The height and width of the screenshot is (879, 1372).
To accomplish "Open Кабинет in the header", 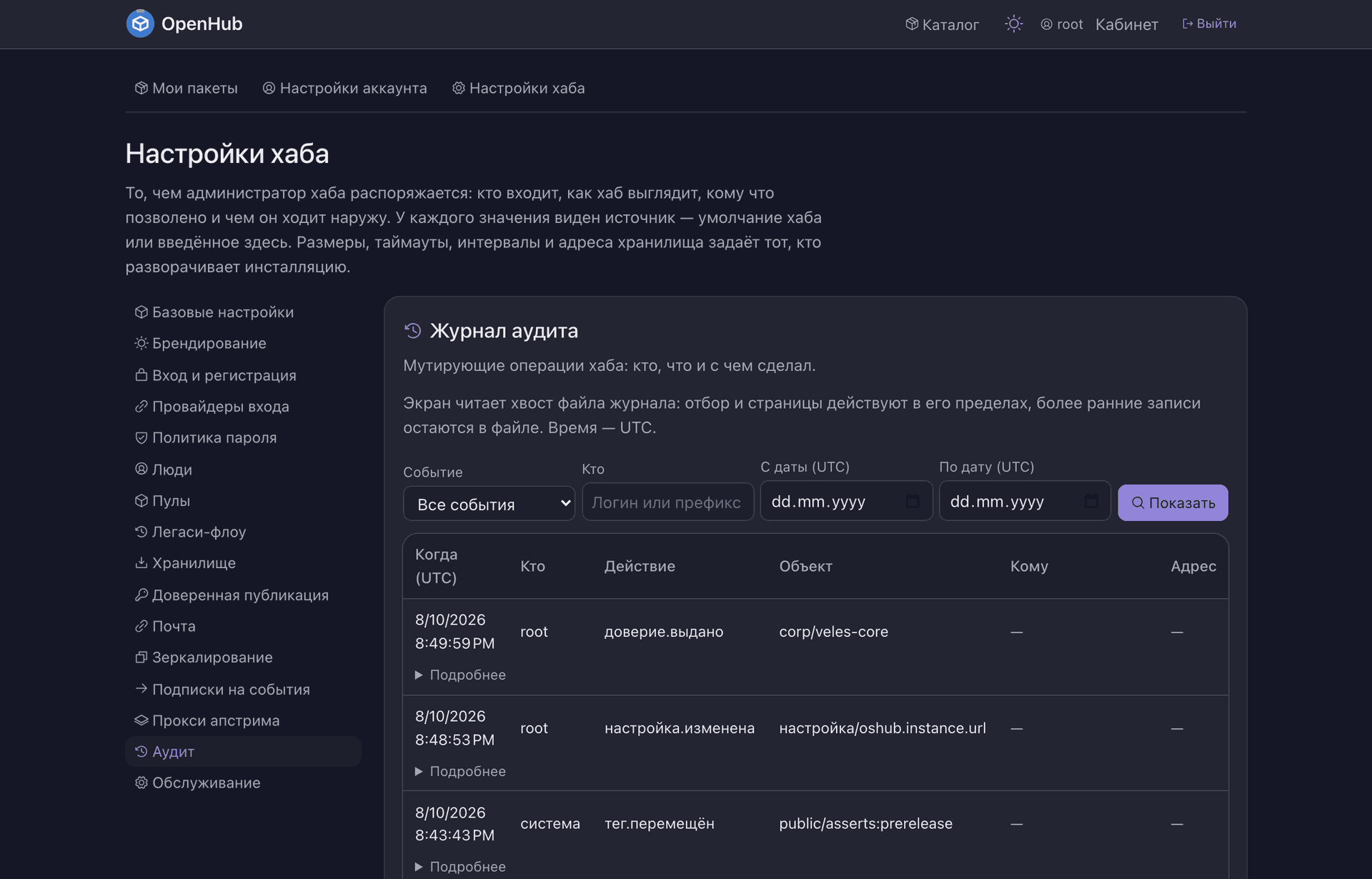I will coord(1126,24).
